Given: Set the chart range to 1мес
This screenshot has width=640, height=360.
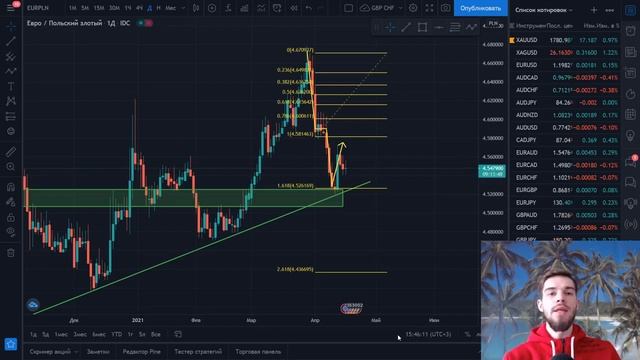Looking at the screenshot, I should (x=61, y=334).
